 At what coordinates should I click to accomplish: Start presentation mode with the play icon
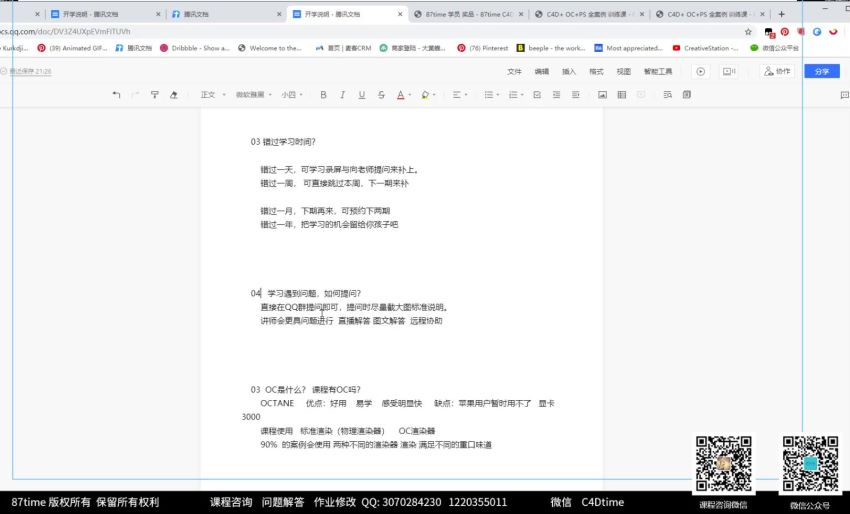coord(700,72)
